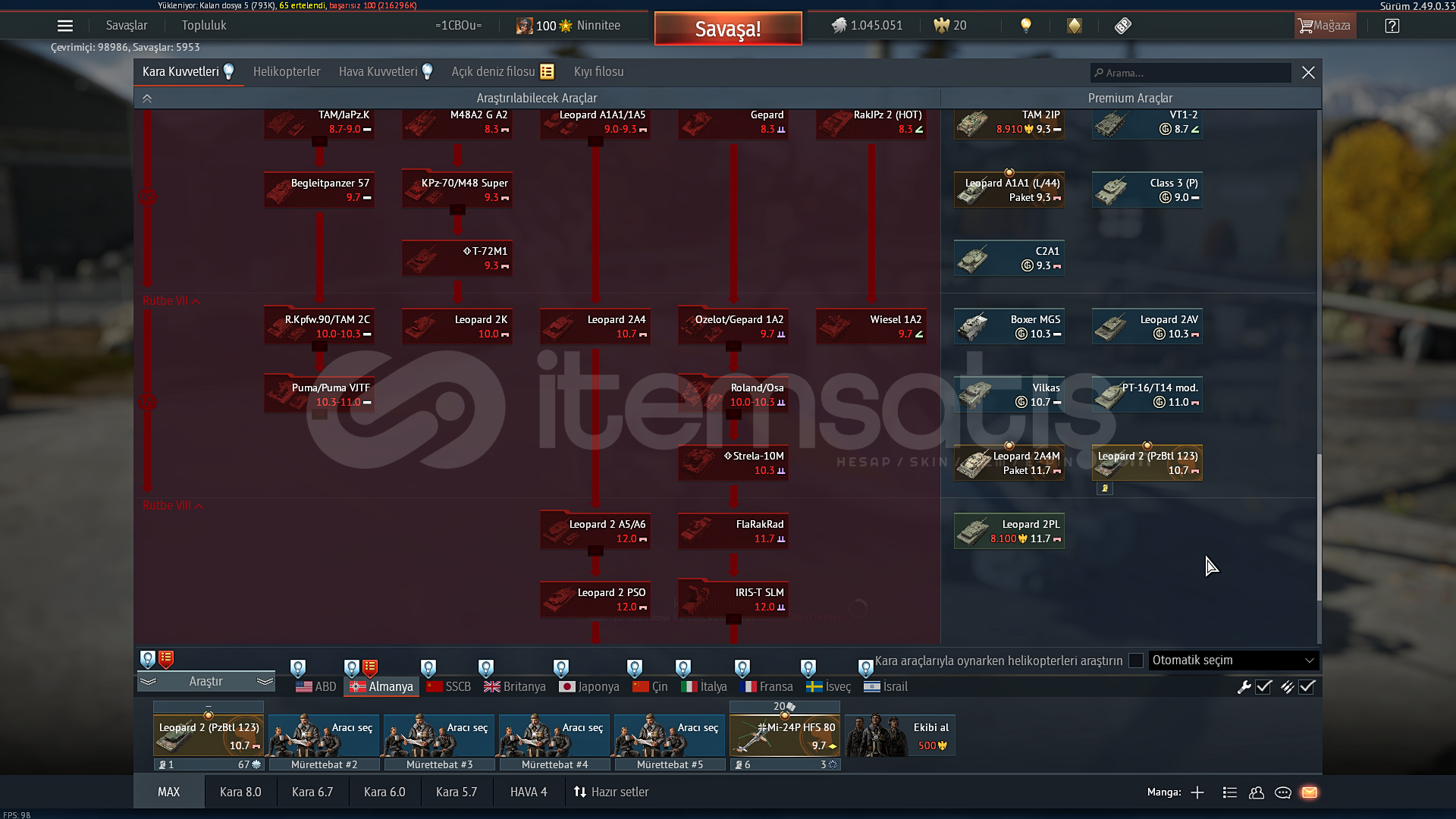Screen dimensions: 1456x819
Task: Click the red squadron badge above Almanya
Action: point(370,668)
